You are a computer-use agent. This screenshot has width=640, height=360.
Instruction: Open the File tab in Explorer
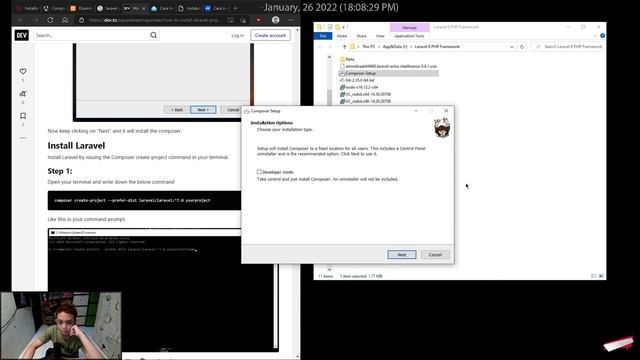323,36
